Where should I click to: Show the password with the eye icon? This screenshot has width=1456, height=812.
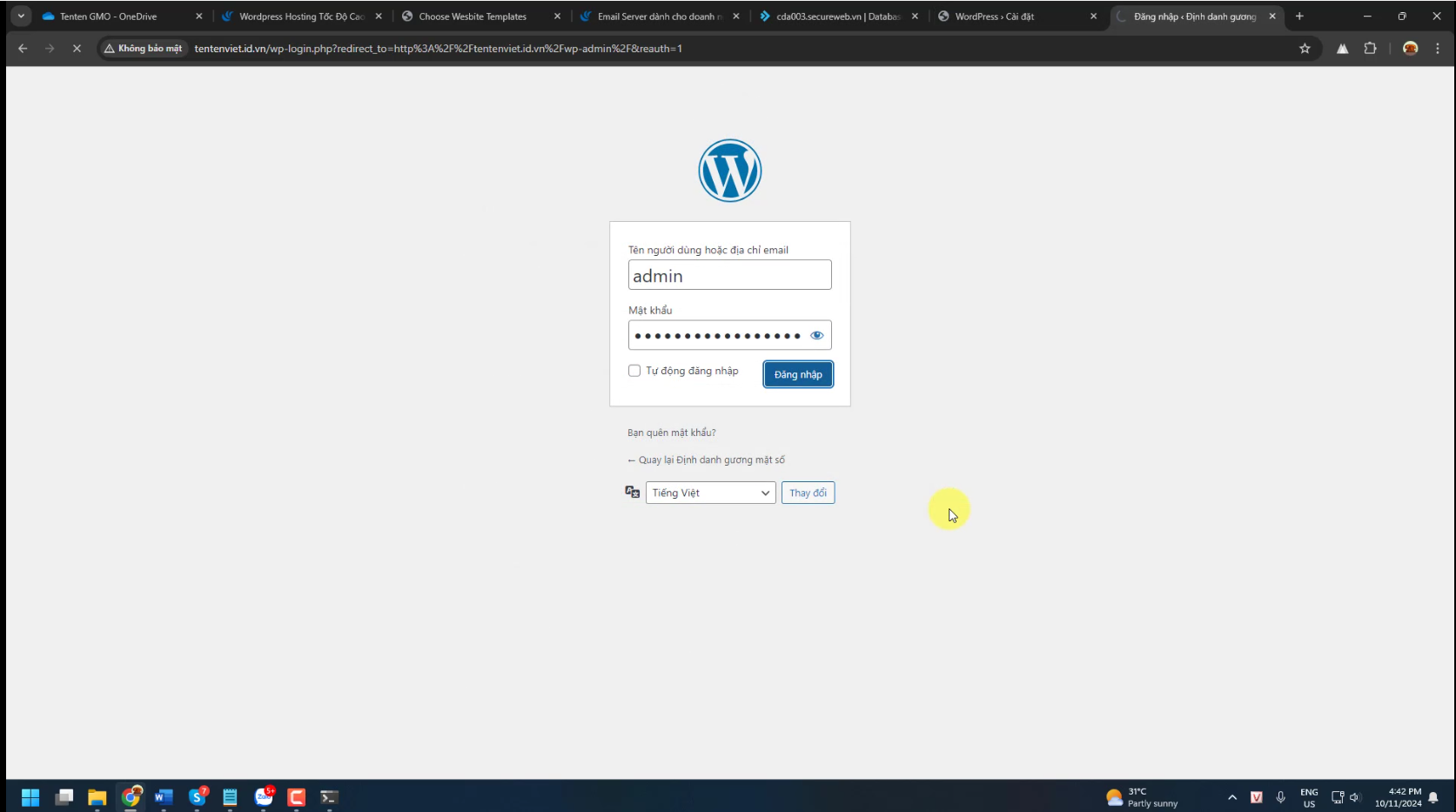click(x=816, y=335)
